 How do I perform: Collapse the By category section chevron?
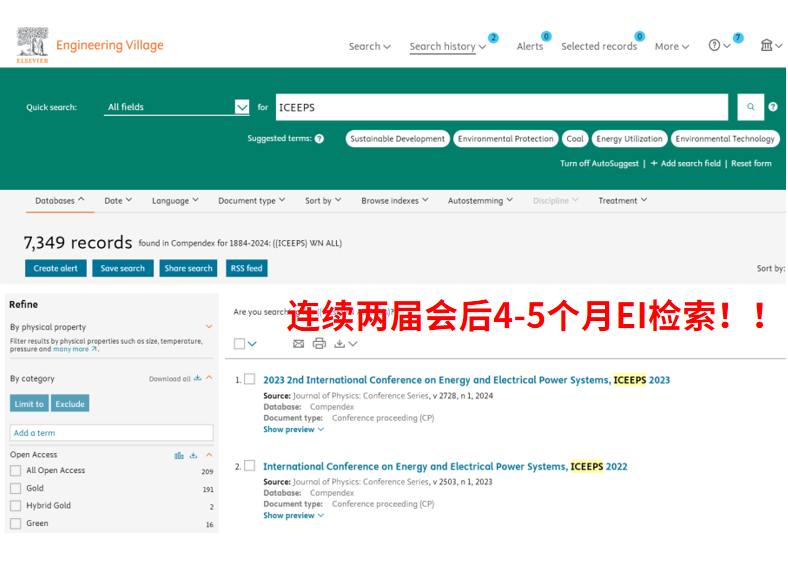pos(209,378)
